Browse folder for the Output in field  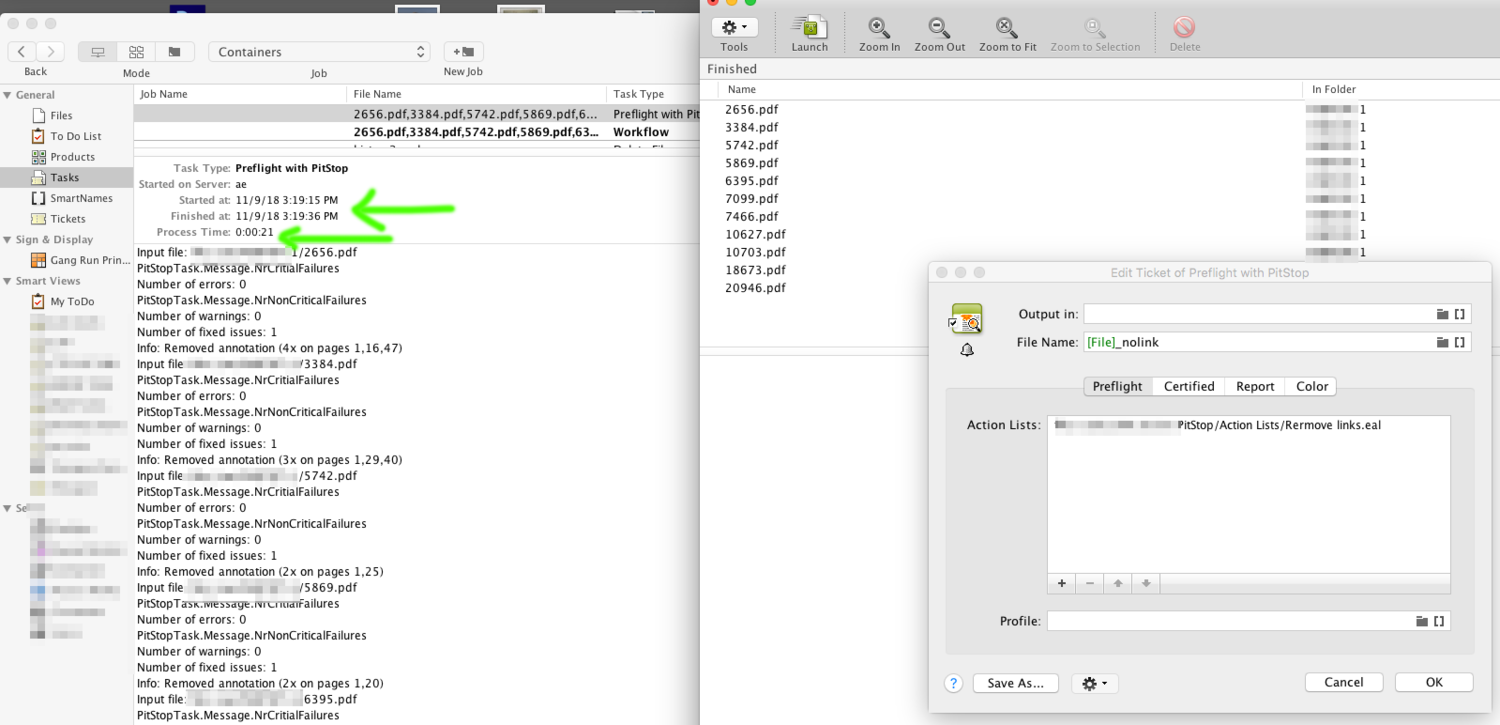(x=1442, y=314)
